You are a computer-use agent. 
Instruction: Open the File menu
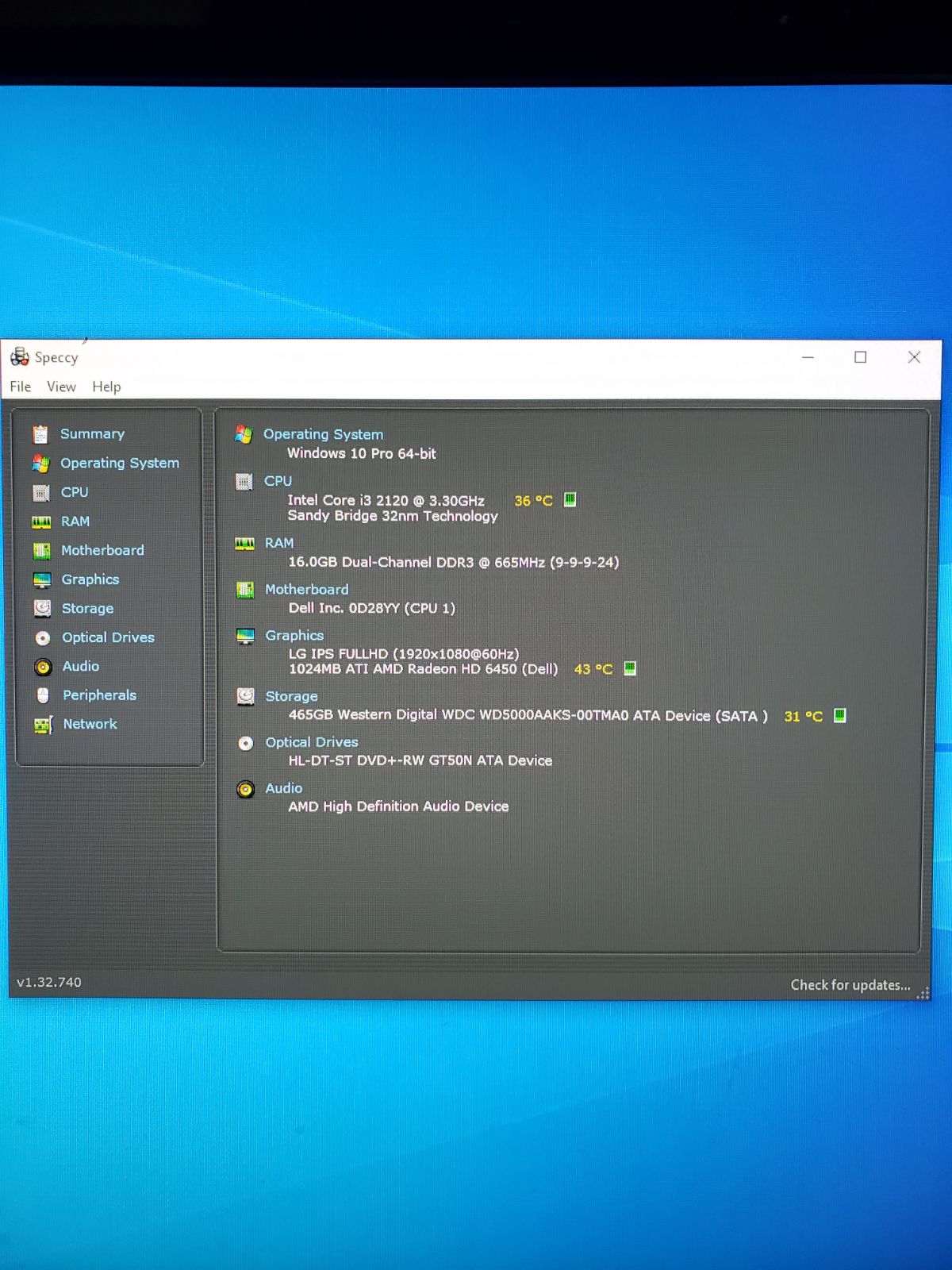21,387
